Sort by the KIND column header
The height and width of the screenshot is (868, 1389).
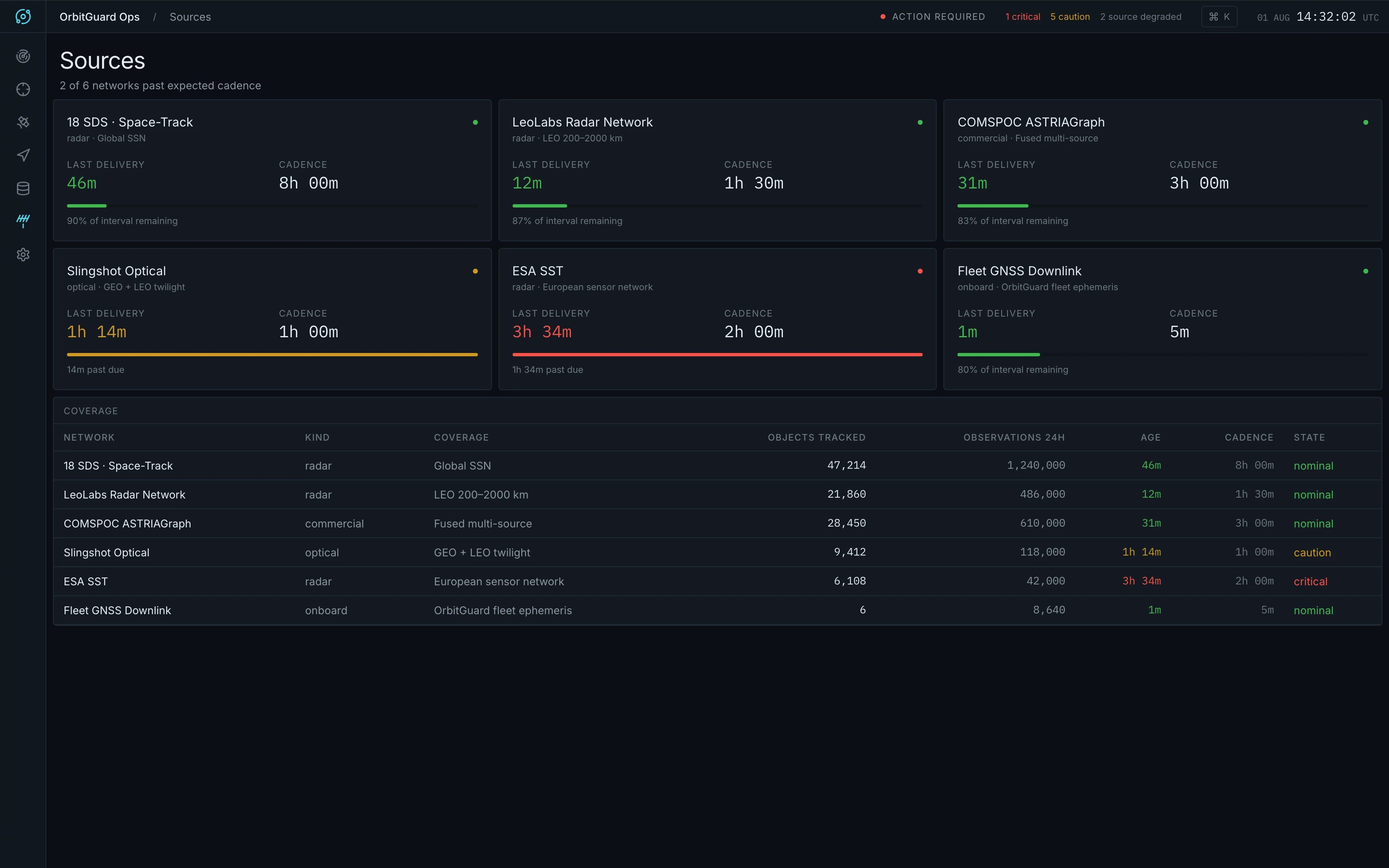coord(317,437)
